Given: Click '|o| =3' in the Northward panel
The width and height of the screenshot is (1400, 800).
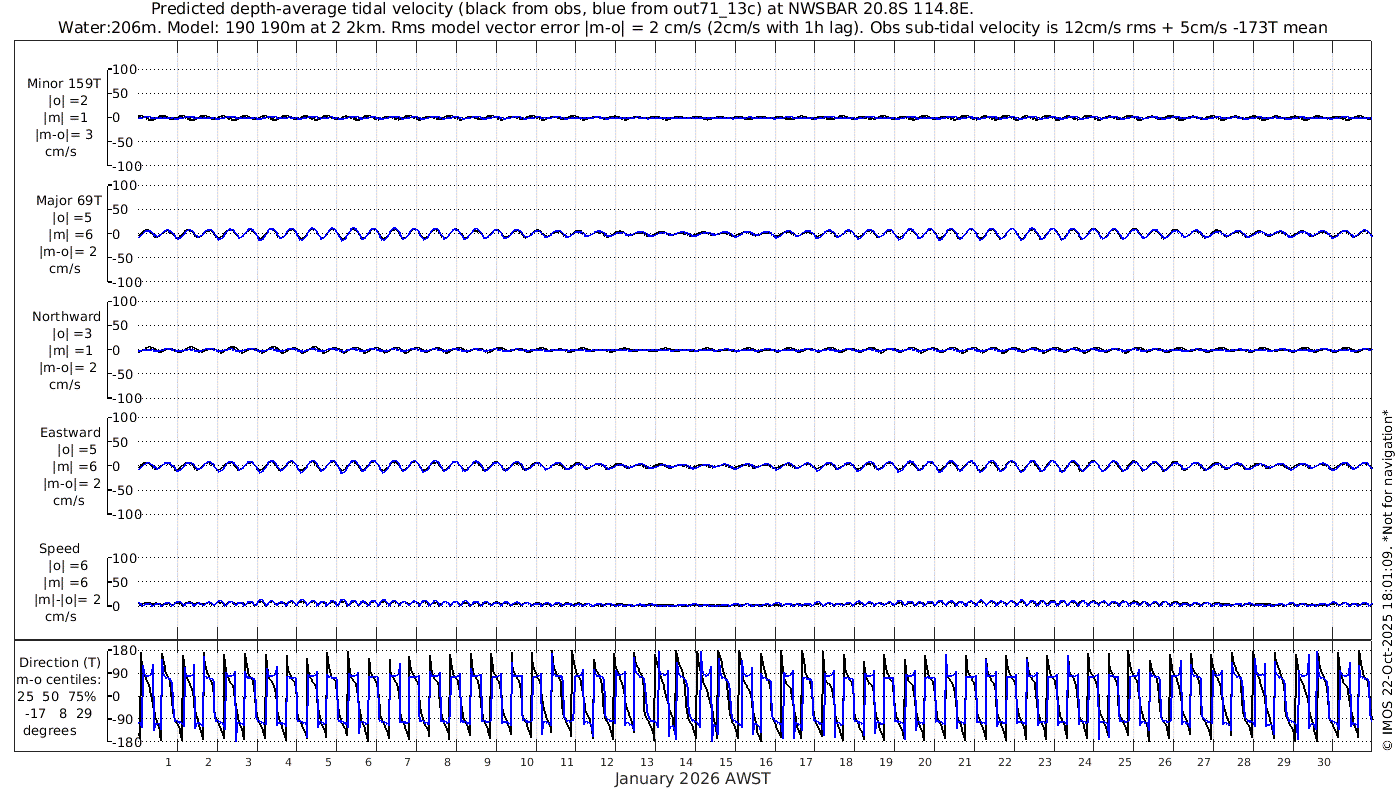Looking at the screenshot, I should [x=69, y=333].
